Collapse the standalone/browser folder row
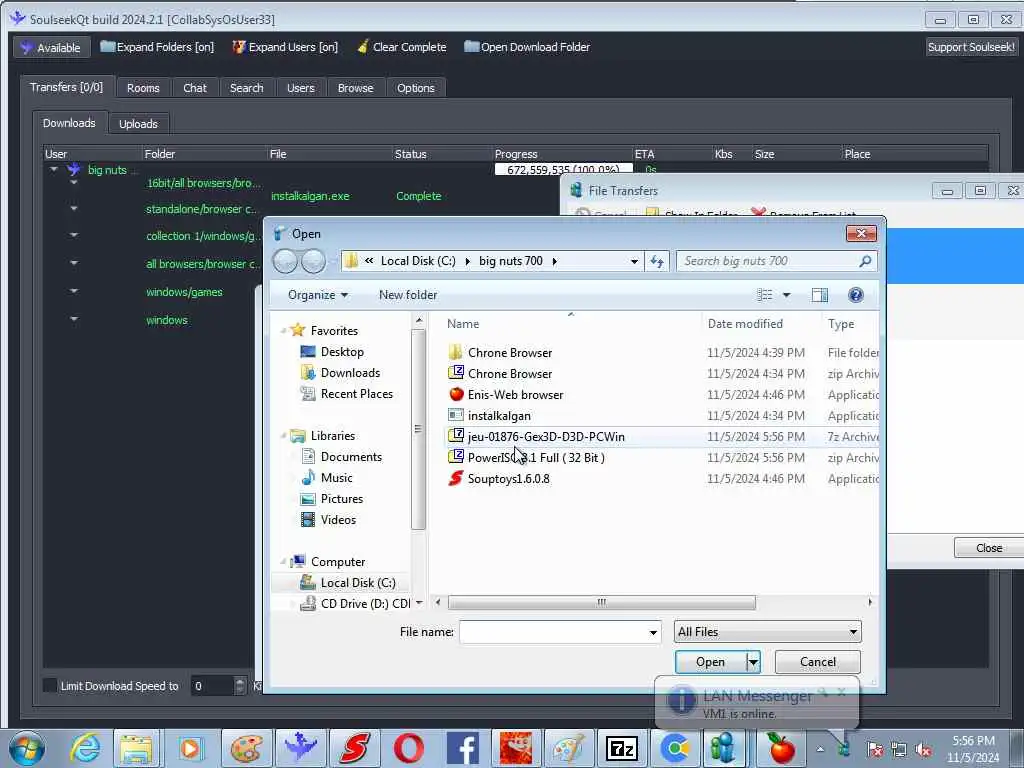The image size is (1024, 768). pyautogui.click(x=74, y=209)
